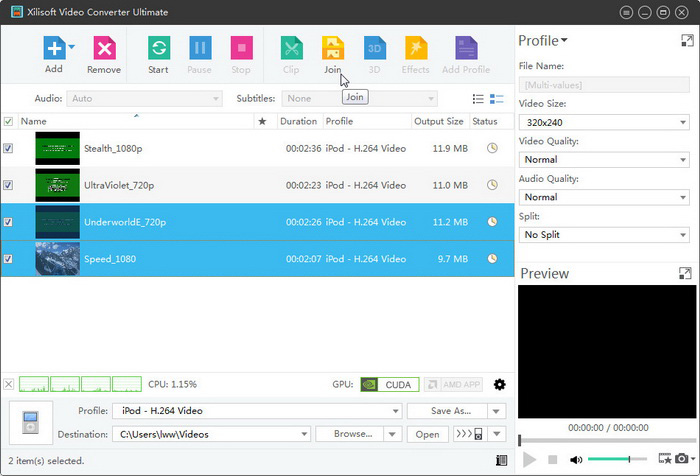
Task: Open the Profile panel header menu
Action: tap(543, 41)
